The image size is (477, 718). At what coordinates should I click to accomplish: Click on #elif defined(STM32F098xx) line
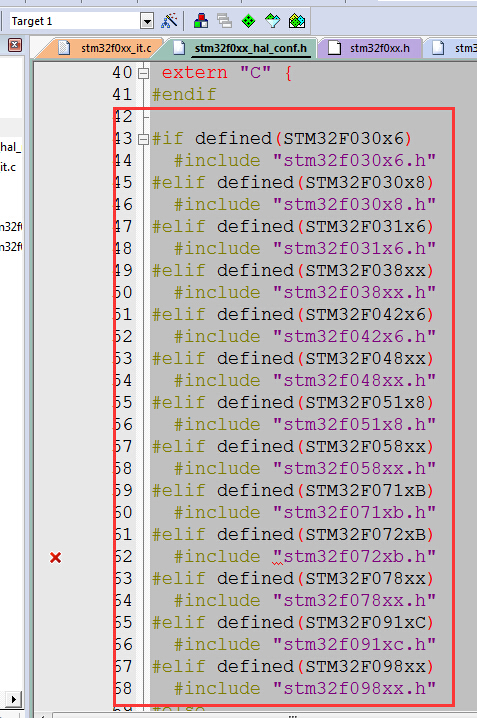coord(293,666)
